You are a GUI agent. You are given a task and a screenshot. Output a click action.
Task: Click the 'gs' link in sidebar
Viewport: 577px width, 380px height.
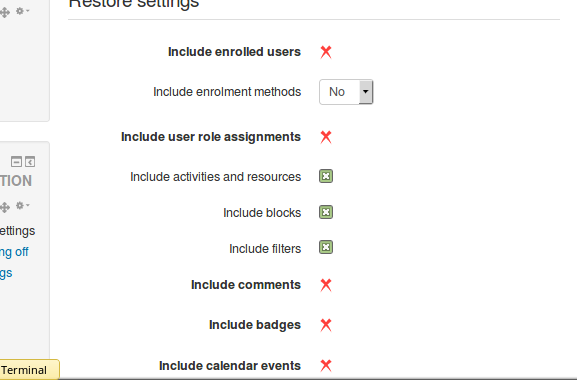click(x=6, y=273)
